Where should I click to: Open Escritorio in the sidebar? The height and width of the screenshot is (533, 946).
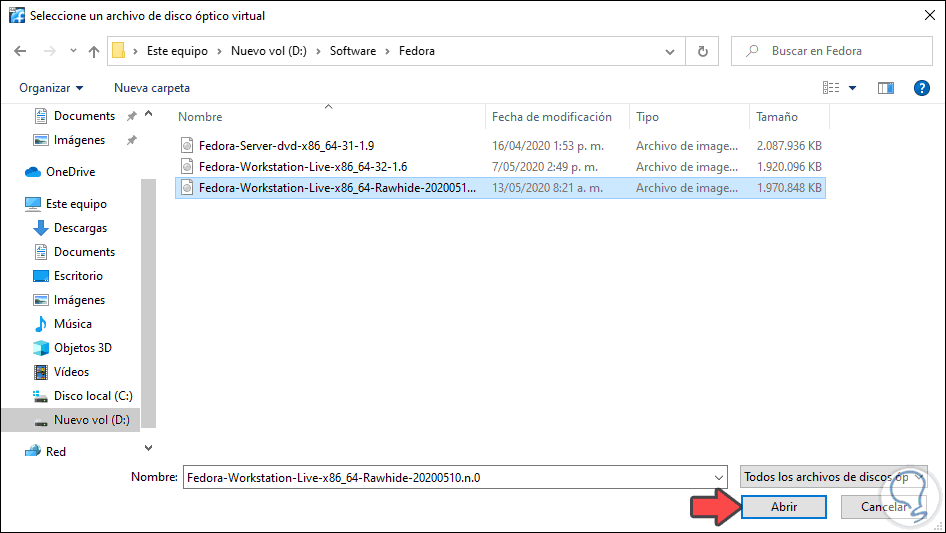[68, 276]
